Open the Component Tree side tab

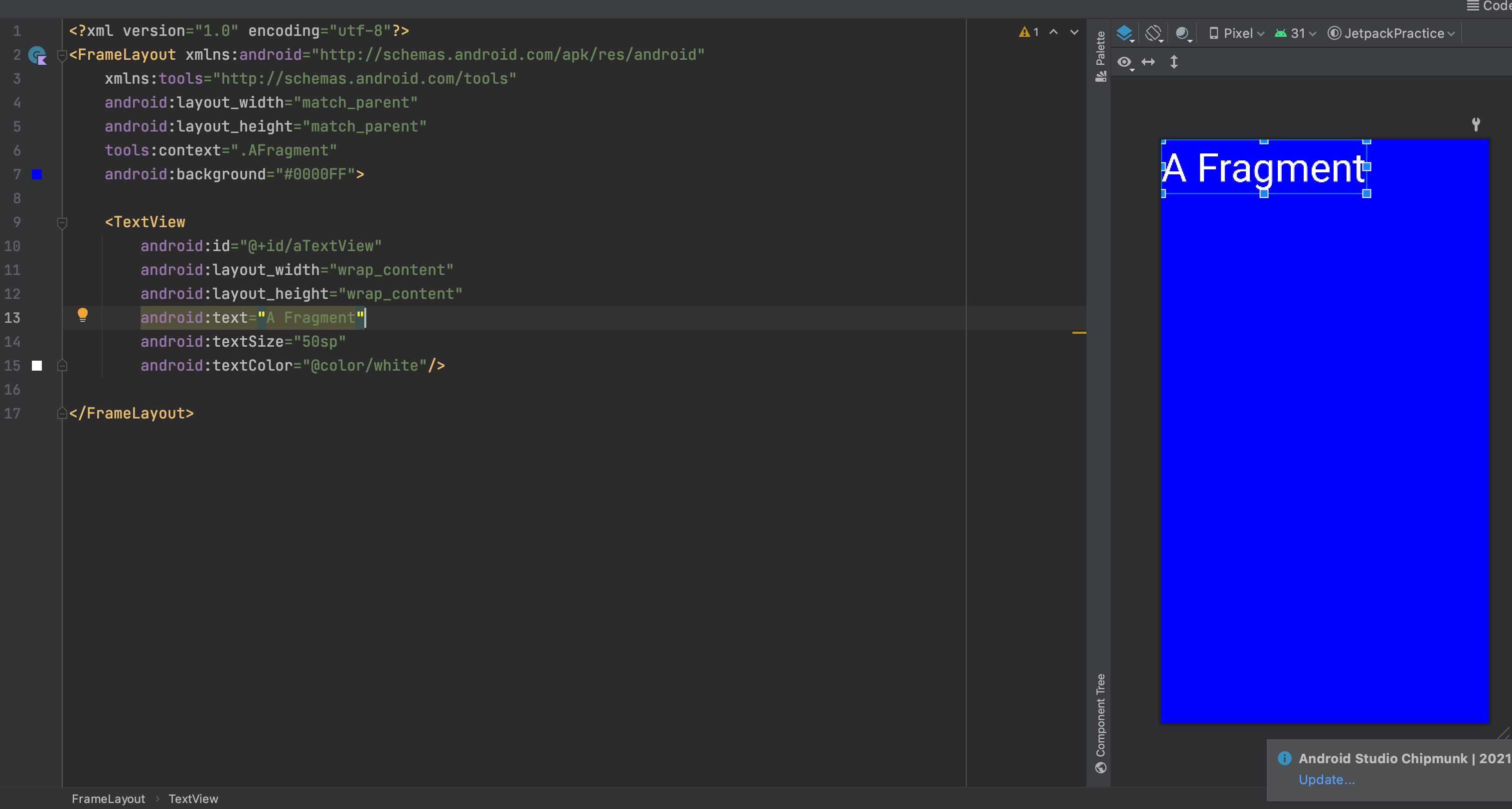(x=1100, y=723)
